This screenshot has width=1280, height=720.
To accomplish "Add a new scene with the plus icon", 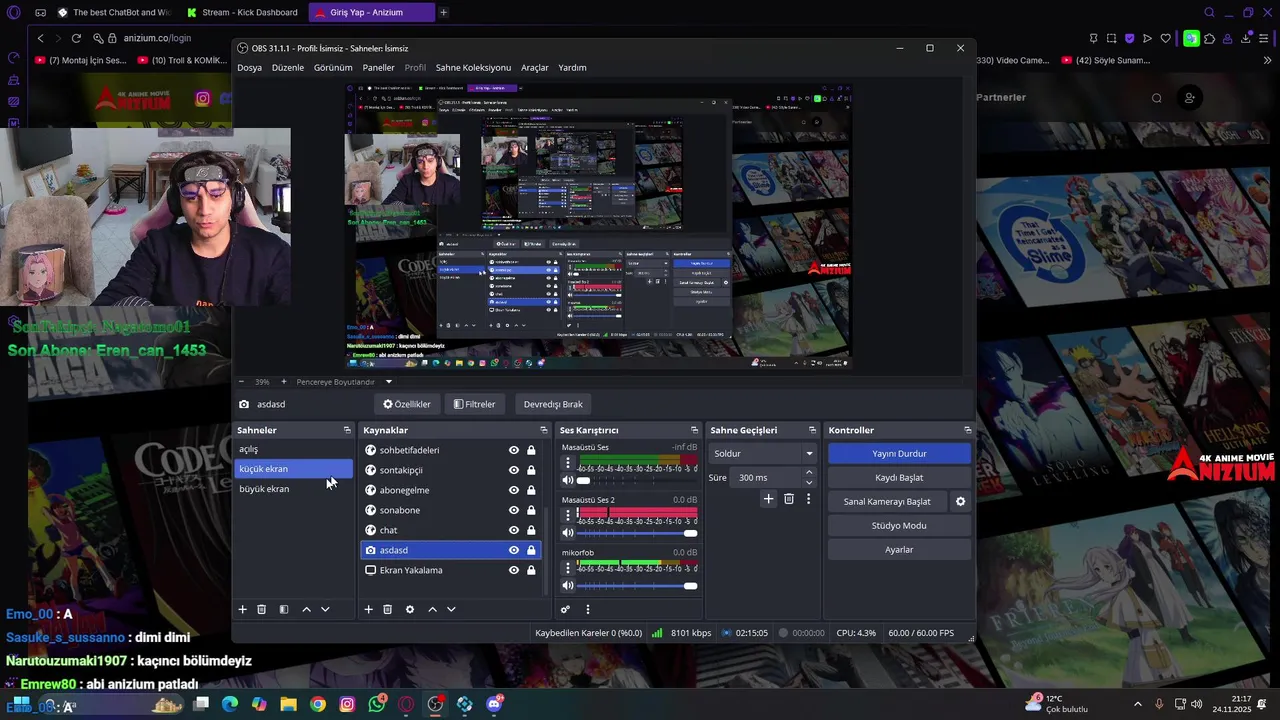I will tap(242, 609).
